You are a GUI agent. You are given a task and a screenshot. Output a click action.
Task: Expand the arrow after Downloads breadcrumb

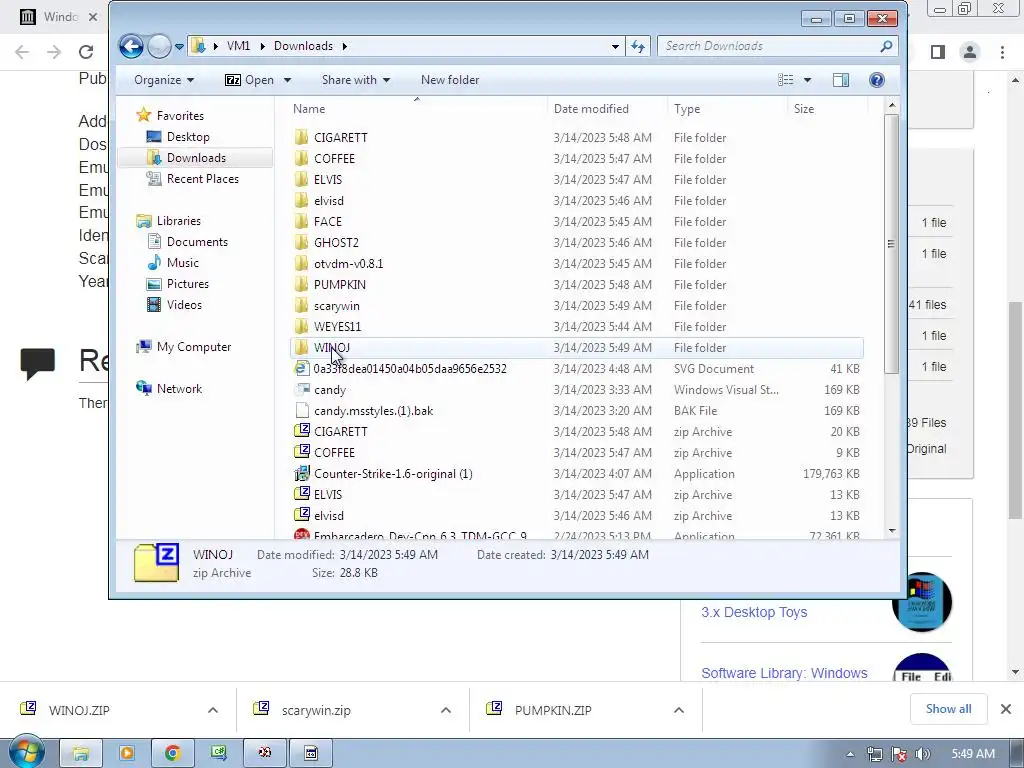tap(344, 46)
